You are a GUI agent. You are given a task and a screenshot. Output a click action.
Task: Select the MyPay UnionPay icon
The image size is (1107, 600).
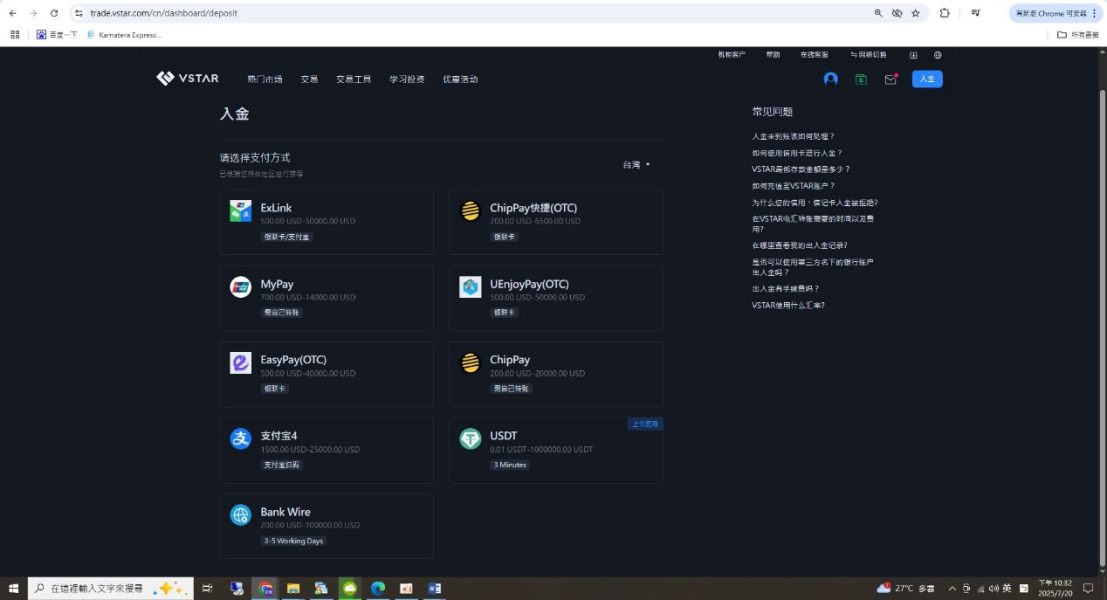click(240, 287)
